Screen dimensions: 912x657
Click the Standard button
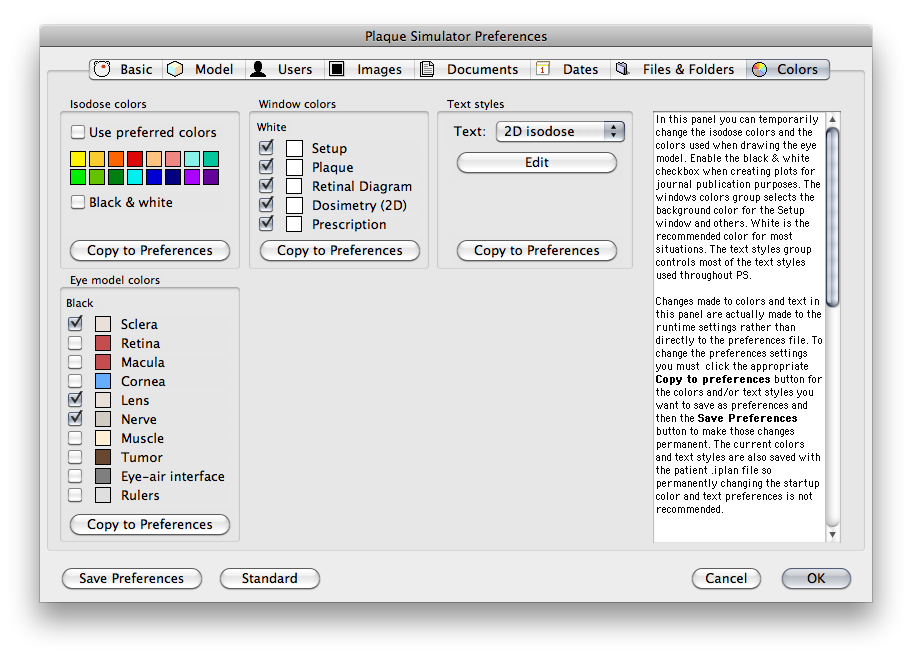click(x=269, y=579)
